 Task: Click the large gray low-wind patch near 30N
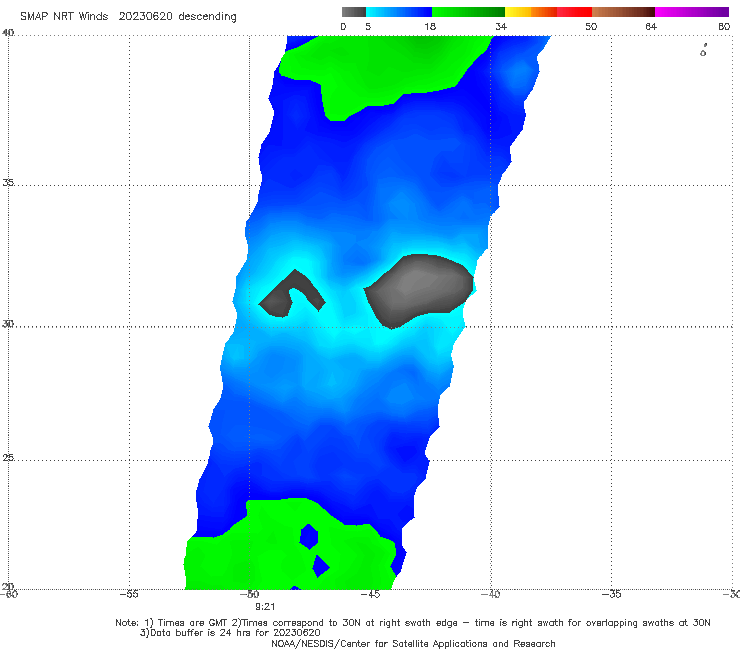click(x=419, y=290)
